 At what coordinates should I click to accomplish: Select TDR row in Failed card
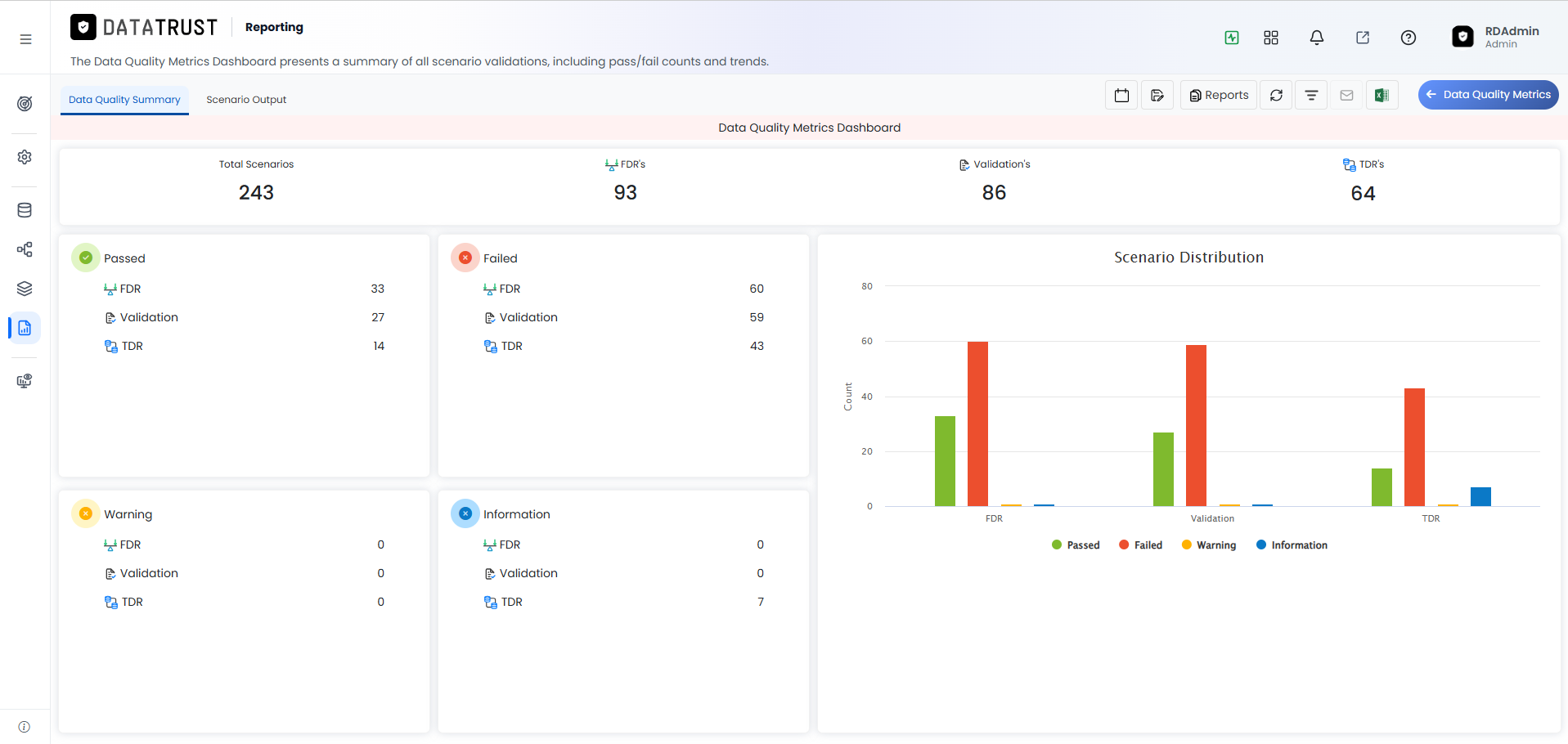[623, 346]
